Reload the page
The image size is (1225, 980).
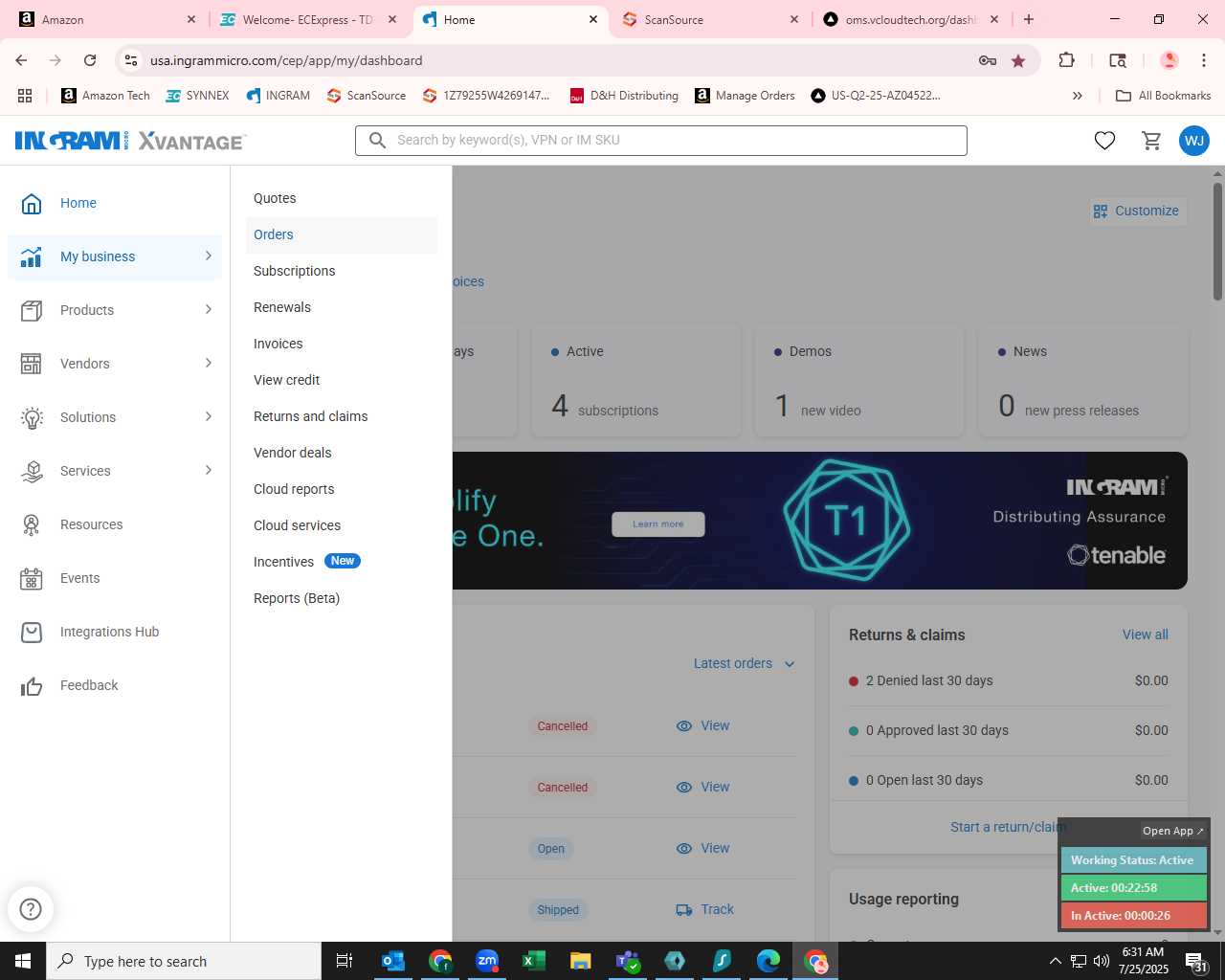pyautogui.click(x=90, y=60)
